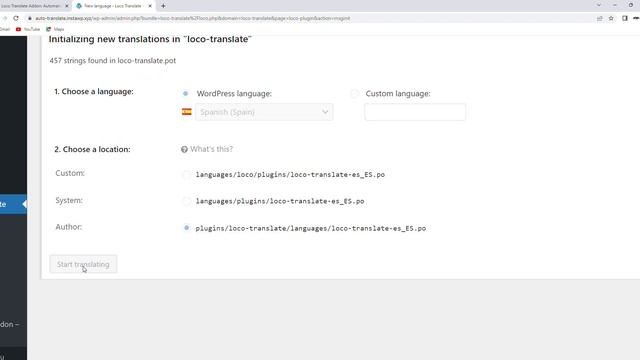Open a new browser tab with plus
The height and width of the screenshot is (360, 640).
tap(163, 6)
